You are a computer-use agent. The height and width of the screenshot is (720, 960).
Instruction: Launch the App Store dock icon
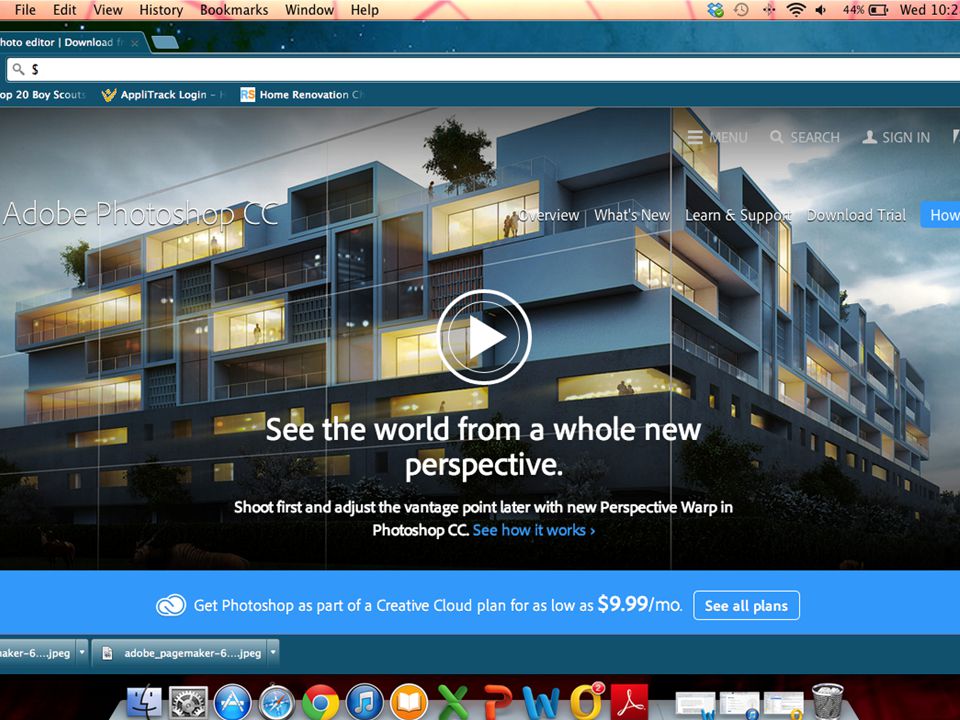pyautogui.click(x=233, y=702)
